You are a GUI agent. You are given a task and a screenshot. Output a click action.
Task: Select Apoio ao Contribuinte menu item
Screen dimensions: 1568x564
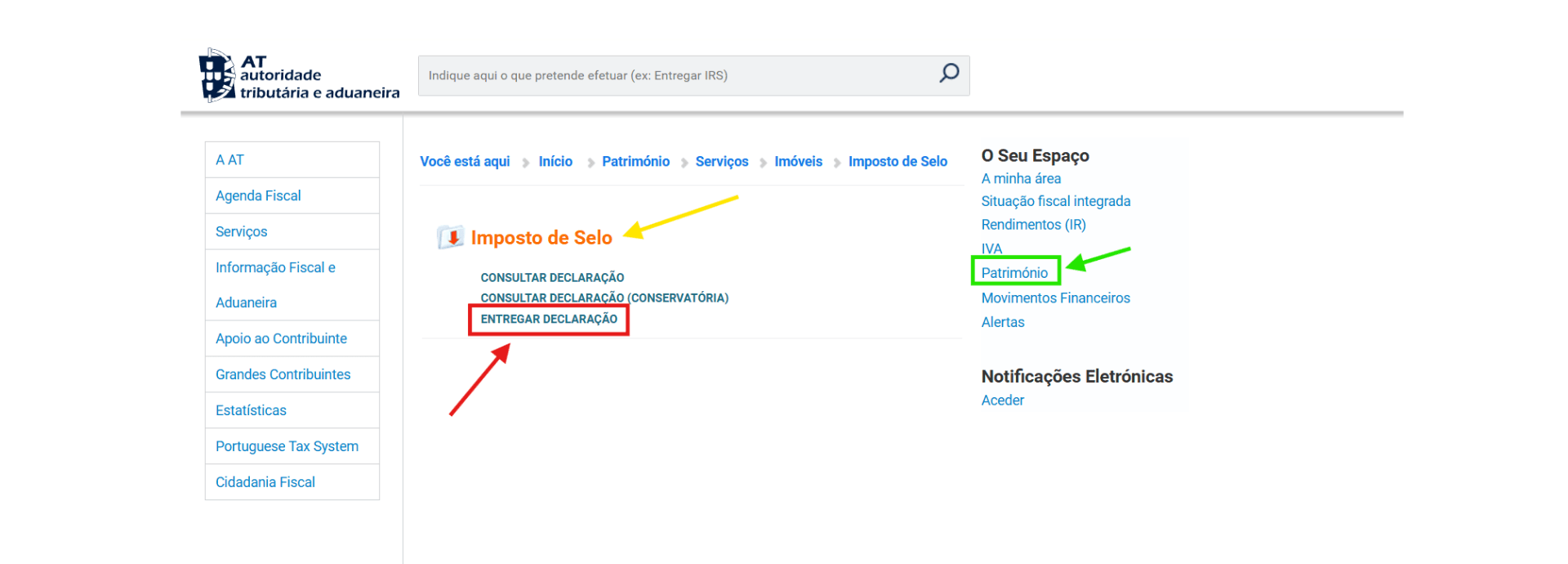281,338
